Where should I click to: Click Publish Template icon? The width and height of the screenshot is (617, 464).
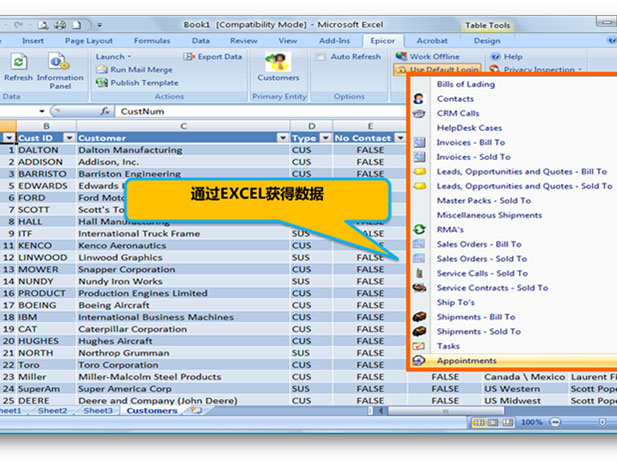(x=102, y=83)
